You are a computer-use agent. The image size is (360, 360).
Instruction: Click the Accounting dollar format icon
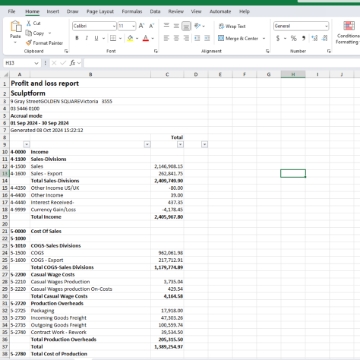coord(278,38)
